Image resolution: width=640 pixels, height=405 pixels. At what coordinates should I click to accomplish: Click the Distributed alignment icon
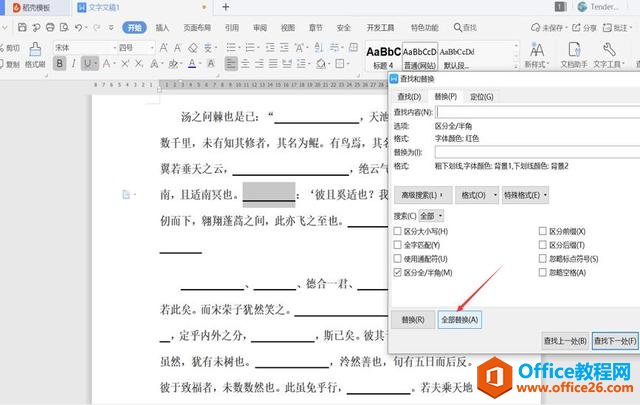[287, 64]
